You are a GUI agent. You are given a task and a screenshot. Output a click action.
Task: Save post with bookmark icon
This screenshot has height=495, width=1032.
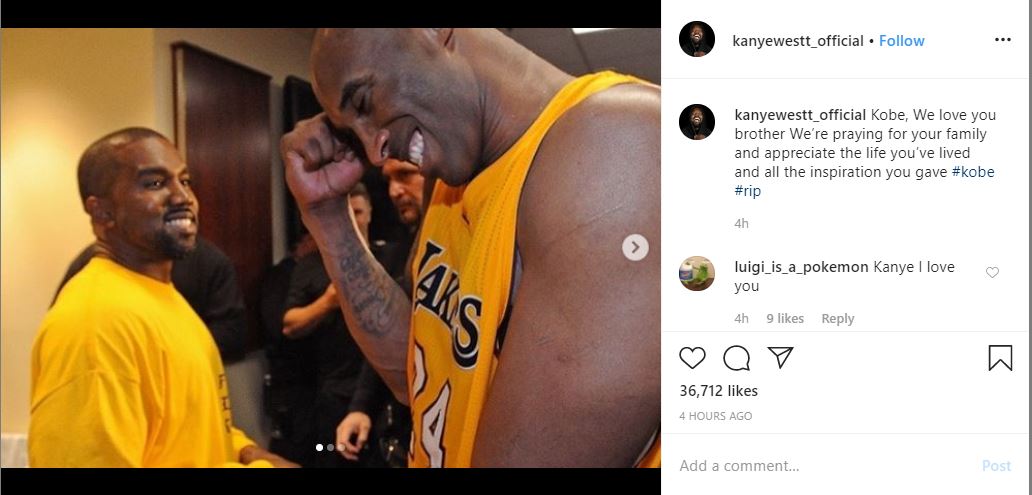click(x=1000, y=358)
